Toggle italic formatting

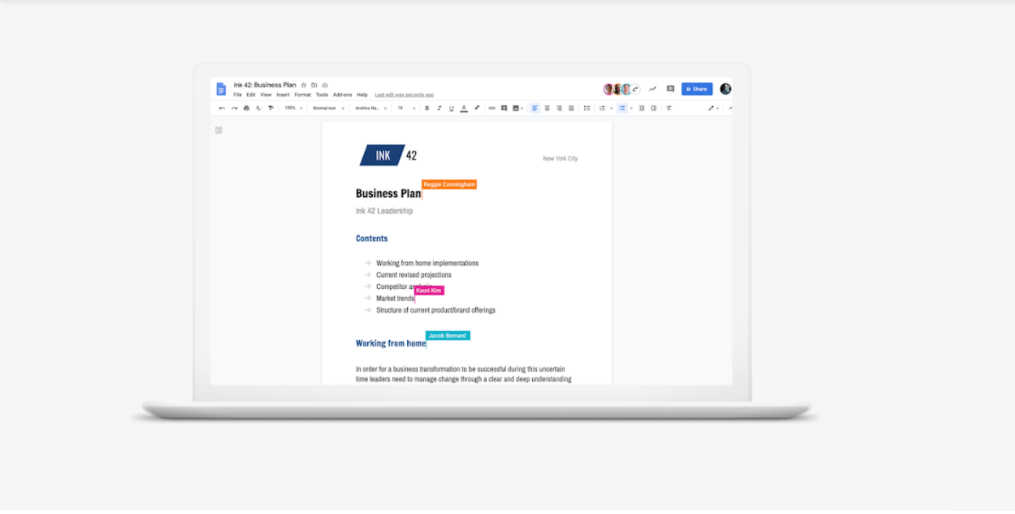click(439, 108)
